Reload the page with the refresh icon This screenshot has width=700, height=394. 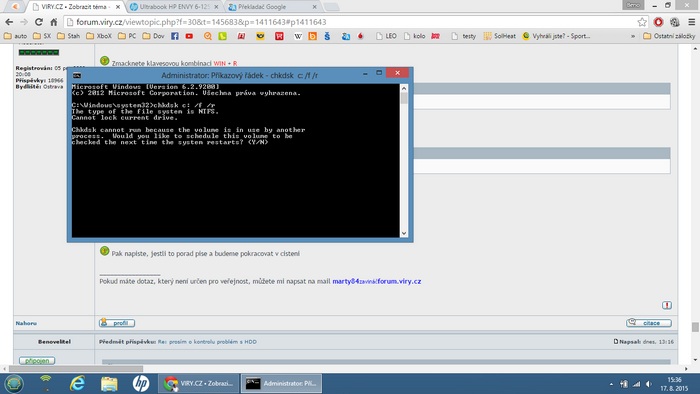(x=39, y=22)
